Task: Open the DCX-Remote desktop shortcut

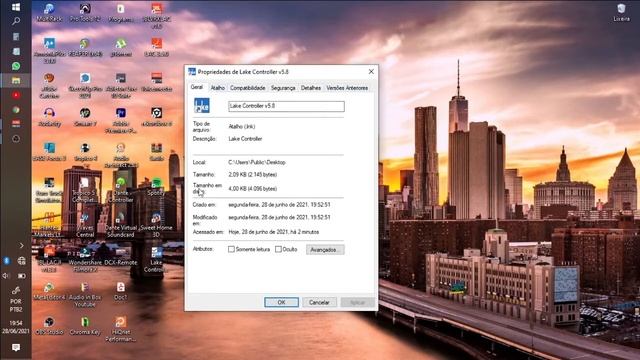Action: coord(121,256)
